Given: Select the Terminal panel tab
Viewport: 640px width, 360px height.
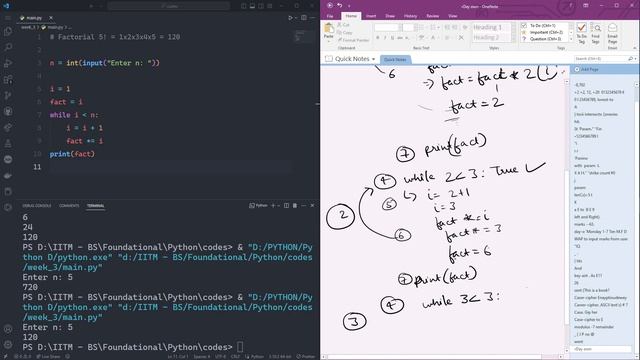Looking at the screenshot, I should [x=96, y=206].
